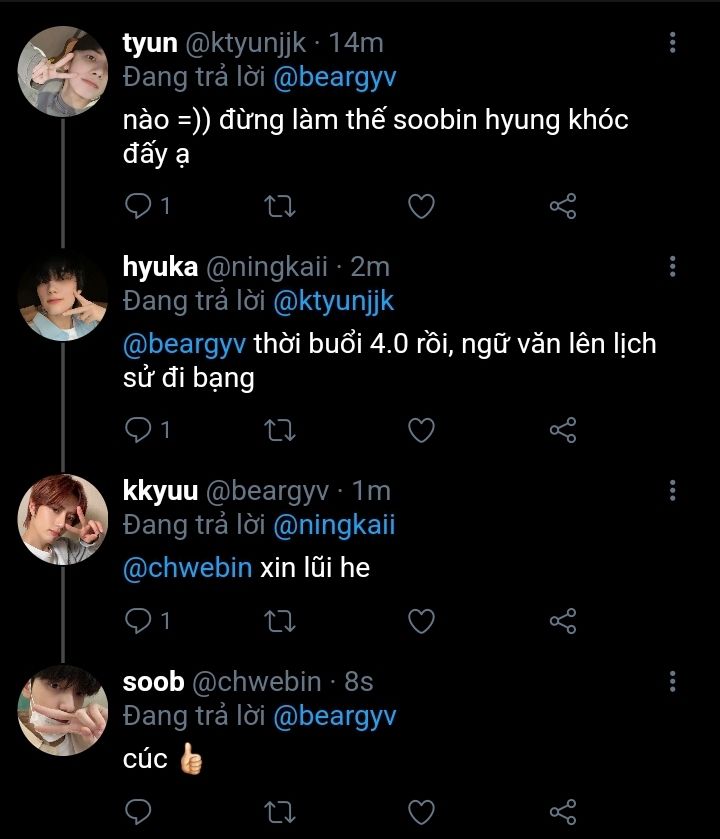The image size is (720, 839).
Task: Like hyuka's tweet with heart icon
Action: (x=422, y=430)
